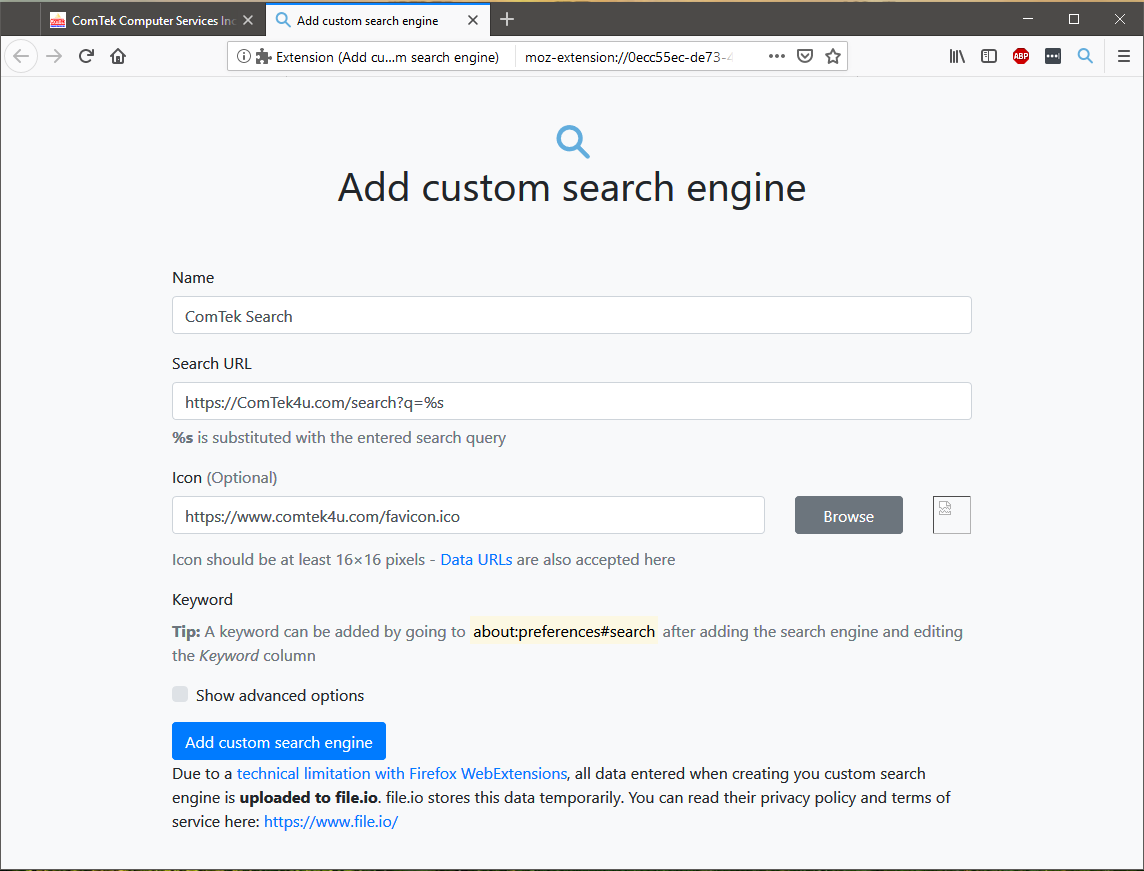
Task: Click the large magnifier logo above heading
Action: pos(573,142)
